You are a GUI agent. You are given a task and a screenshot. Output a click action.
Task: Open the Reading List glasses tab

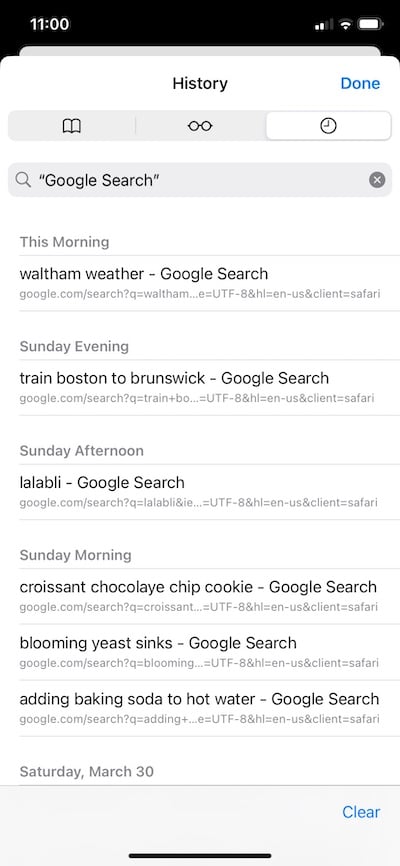(x=200, y=126)
